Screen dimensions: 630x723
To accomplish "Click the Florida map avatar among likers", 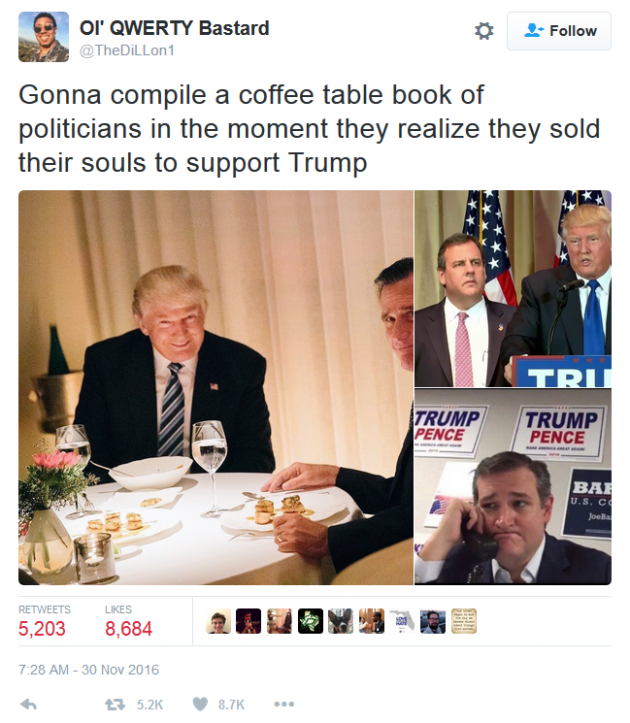I will (x=402, y=621).
